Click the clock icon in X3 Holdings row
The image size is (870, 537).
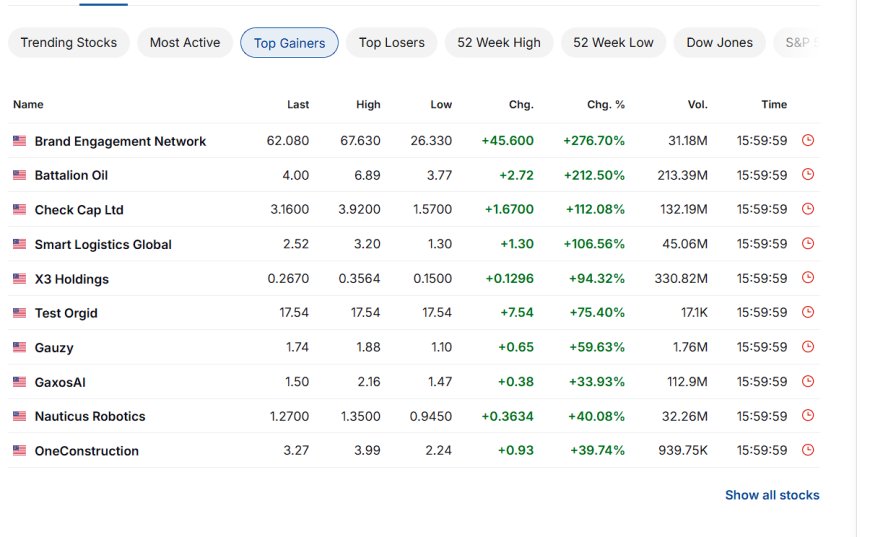point(808,278)
